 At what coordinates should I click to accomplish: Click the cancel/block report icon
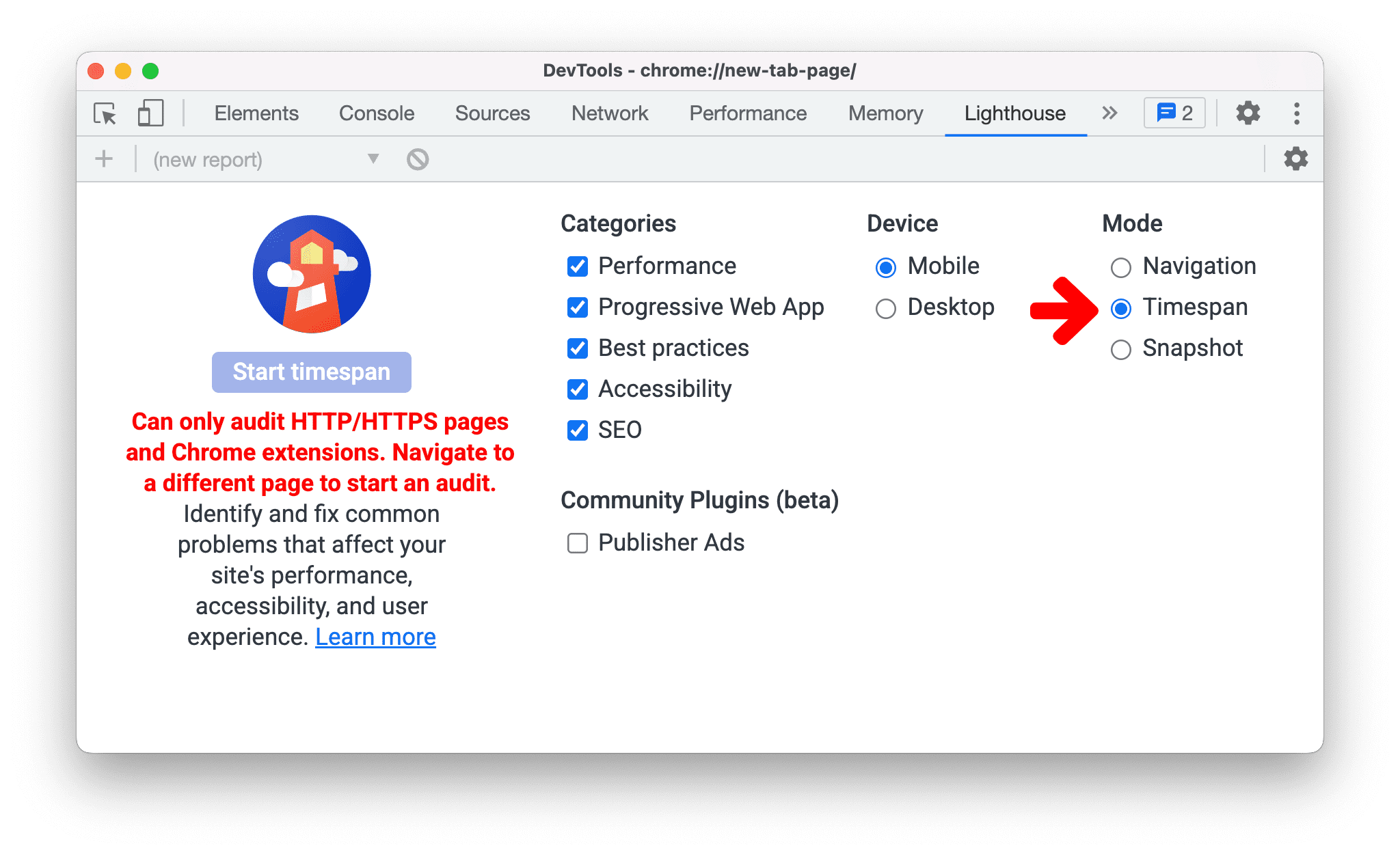(418, 159)
